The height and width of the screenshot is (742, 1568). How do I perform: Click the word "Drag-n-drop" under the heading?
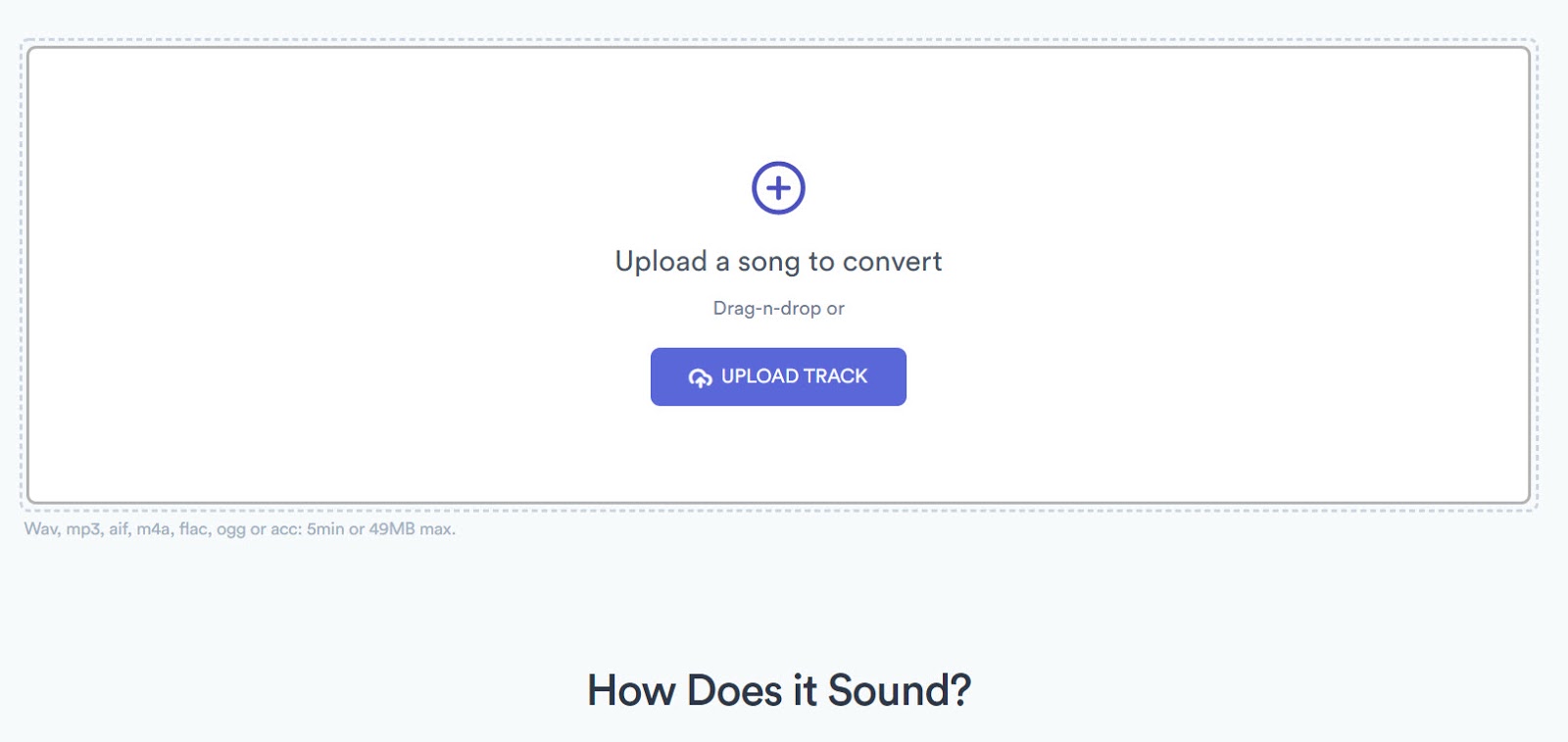(x=766, y=309)
